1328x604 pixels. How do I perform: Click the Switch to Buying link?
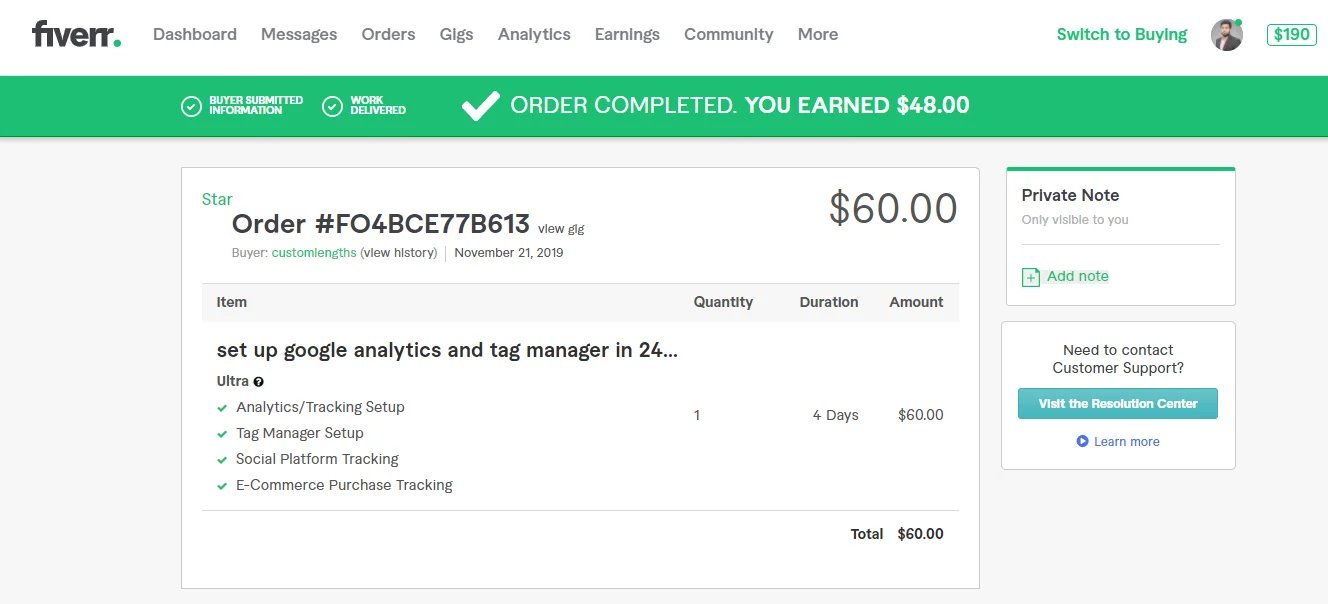coord(1121,35)
